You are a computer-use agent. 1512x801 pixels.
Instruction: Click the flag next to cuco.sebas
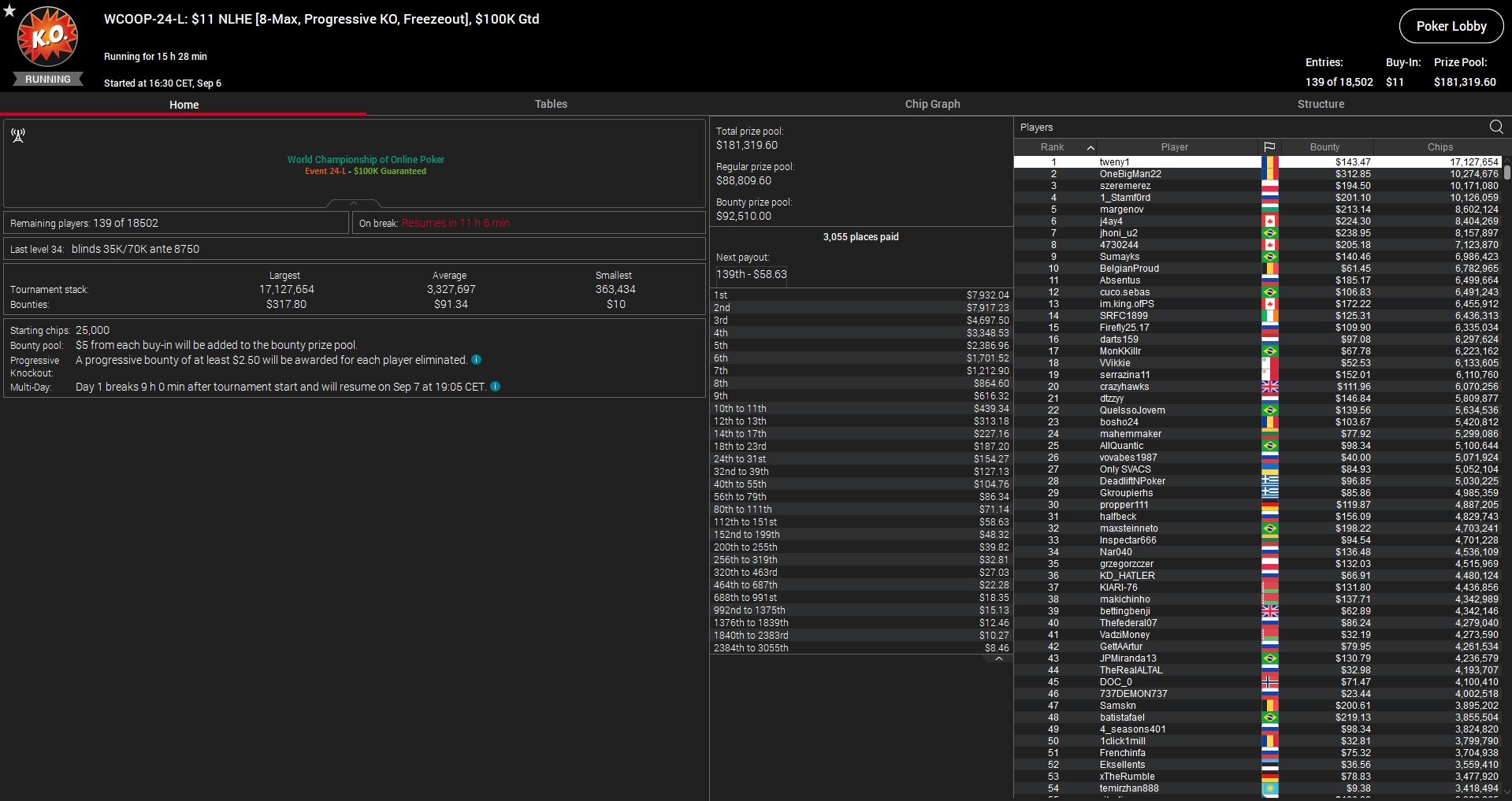(1269, 292)
